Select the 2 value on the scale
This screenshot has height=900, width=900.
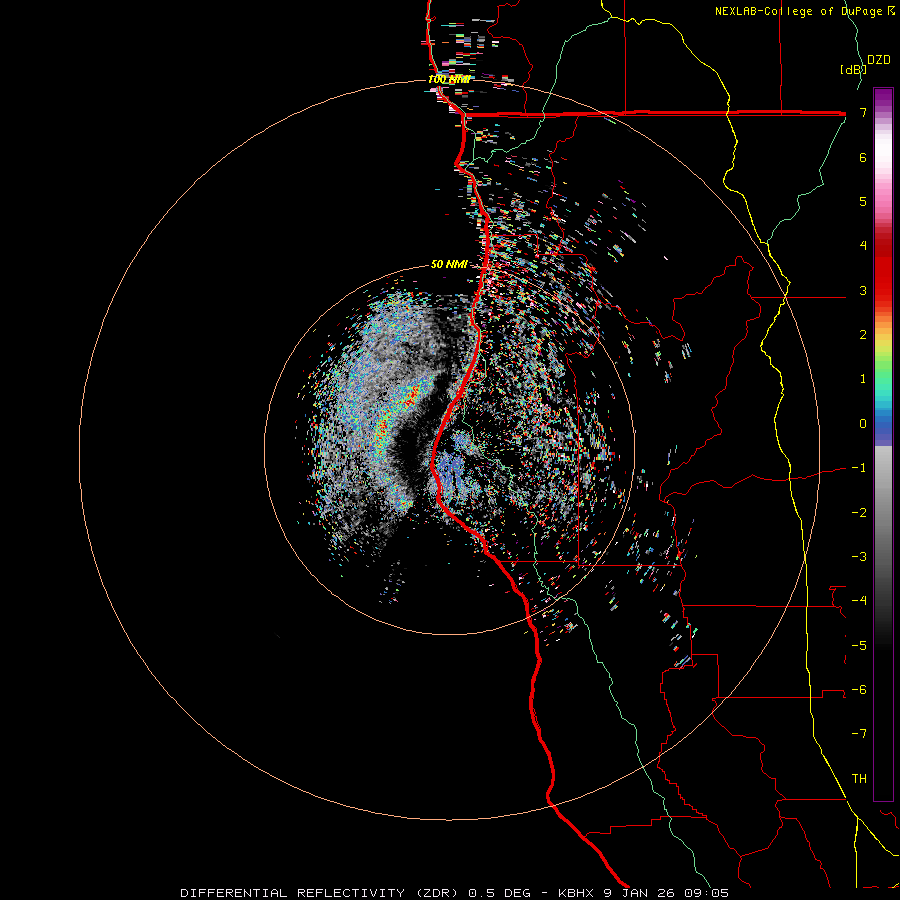click(863, 335)
